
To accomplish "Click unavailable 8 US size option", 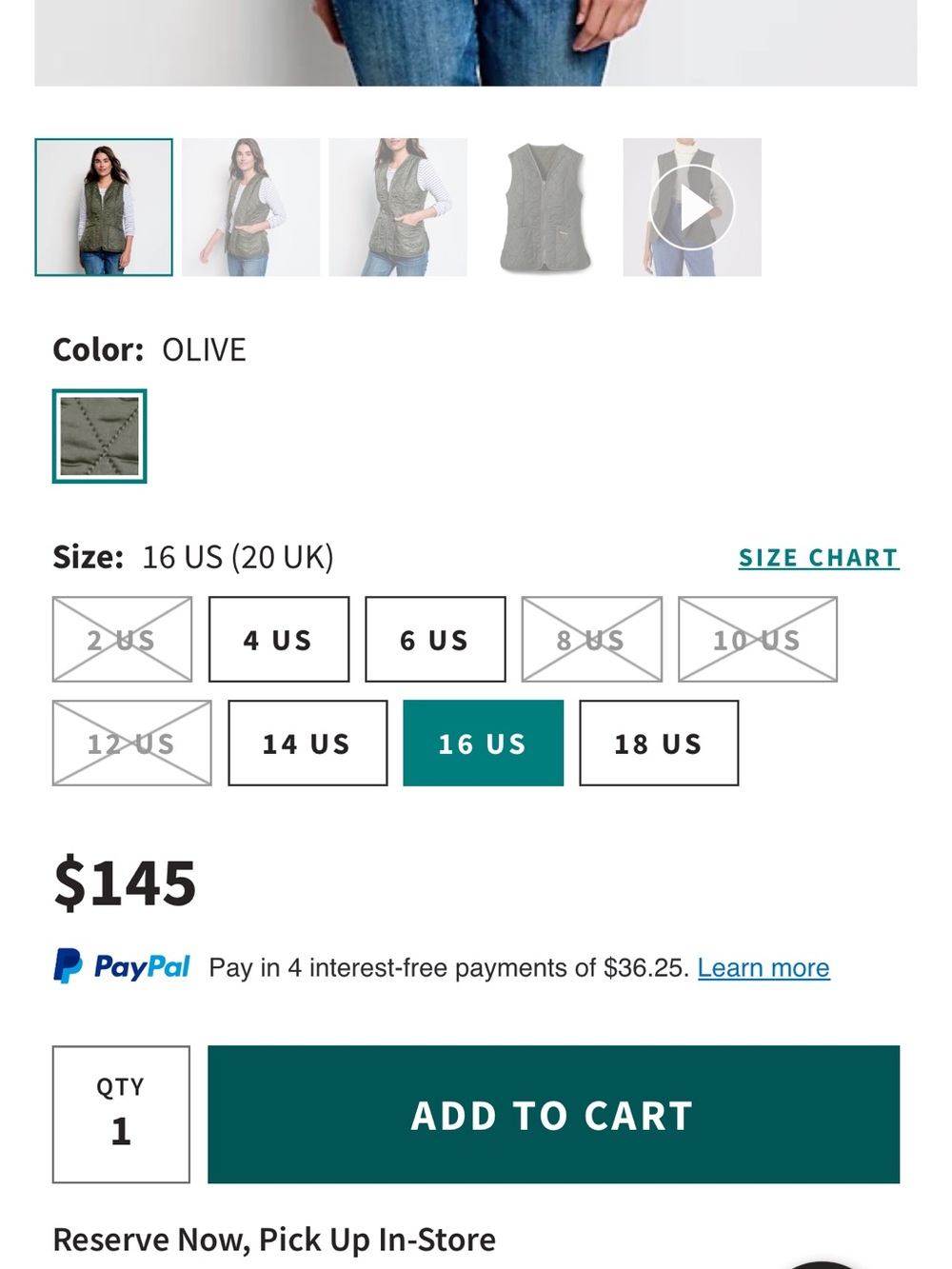I will coord(591,640).
